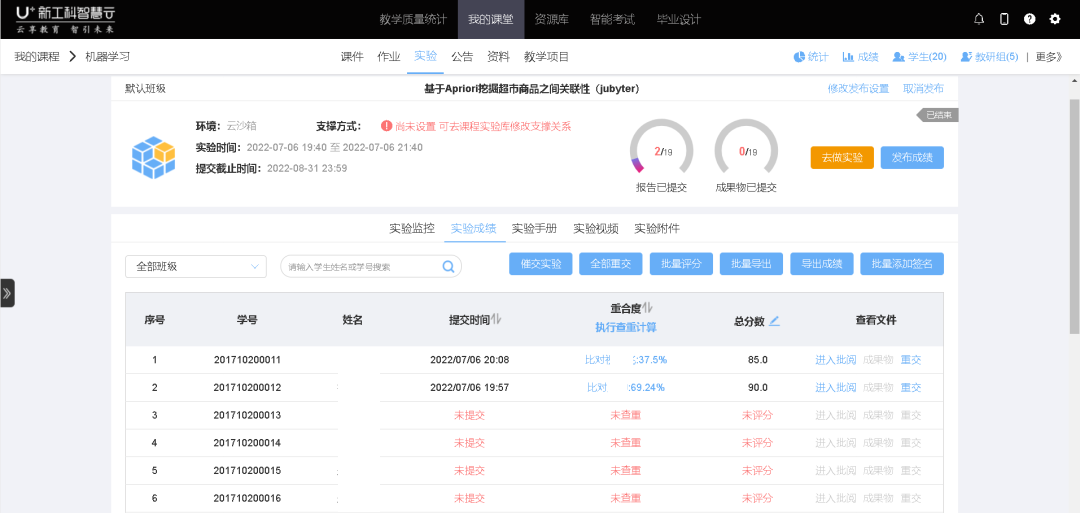
Task: Click the 批量评分 button
Action: 681,264
